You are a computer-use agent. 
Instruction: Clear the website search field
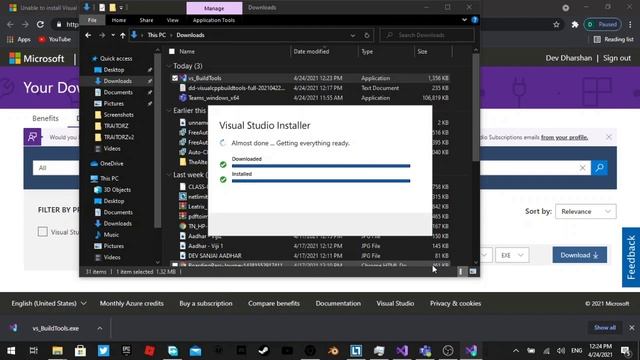(x=582, y=168)
